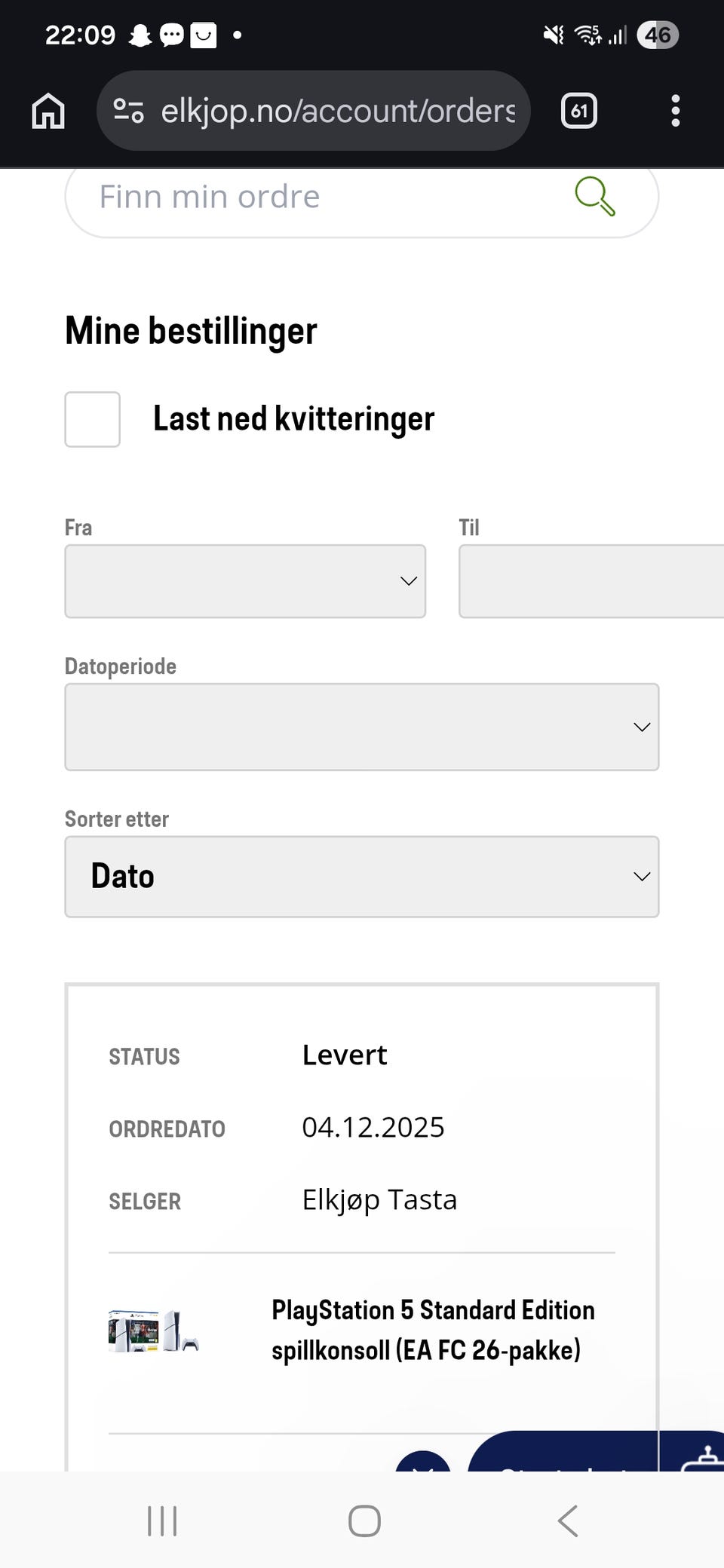
Task: Tap the Android recent apps button
Action: coord(162,1521)
